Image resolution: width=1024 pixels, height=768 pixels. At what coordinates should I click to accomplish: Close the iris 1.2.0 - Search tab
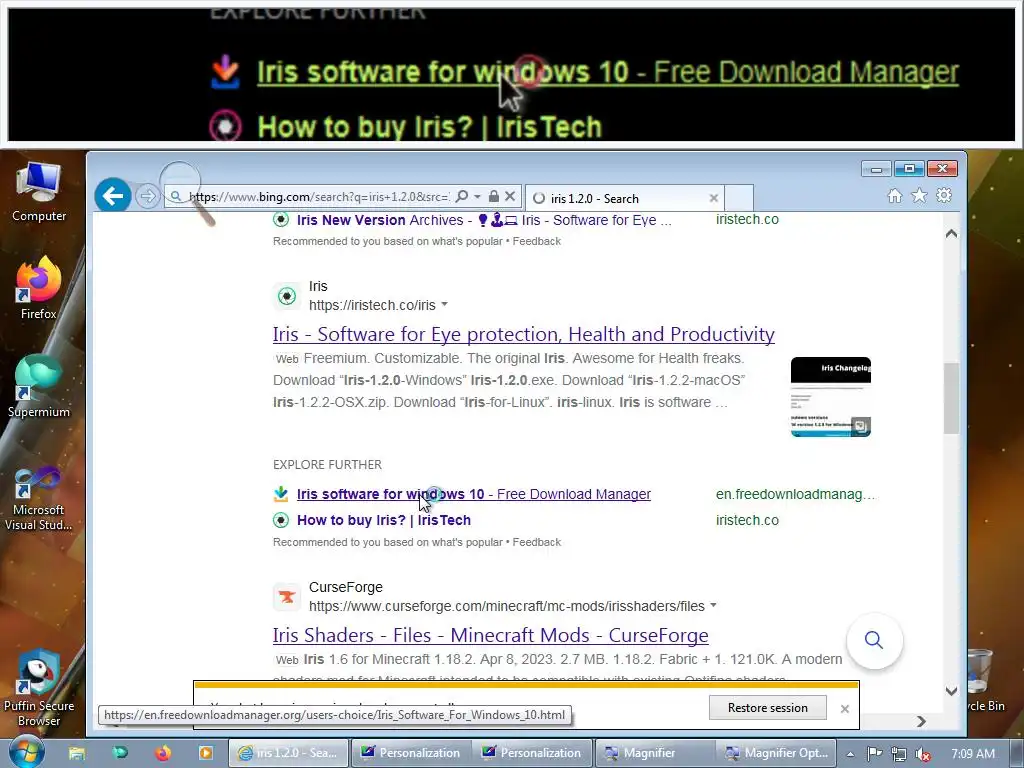click(713, 198)
